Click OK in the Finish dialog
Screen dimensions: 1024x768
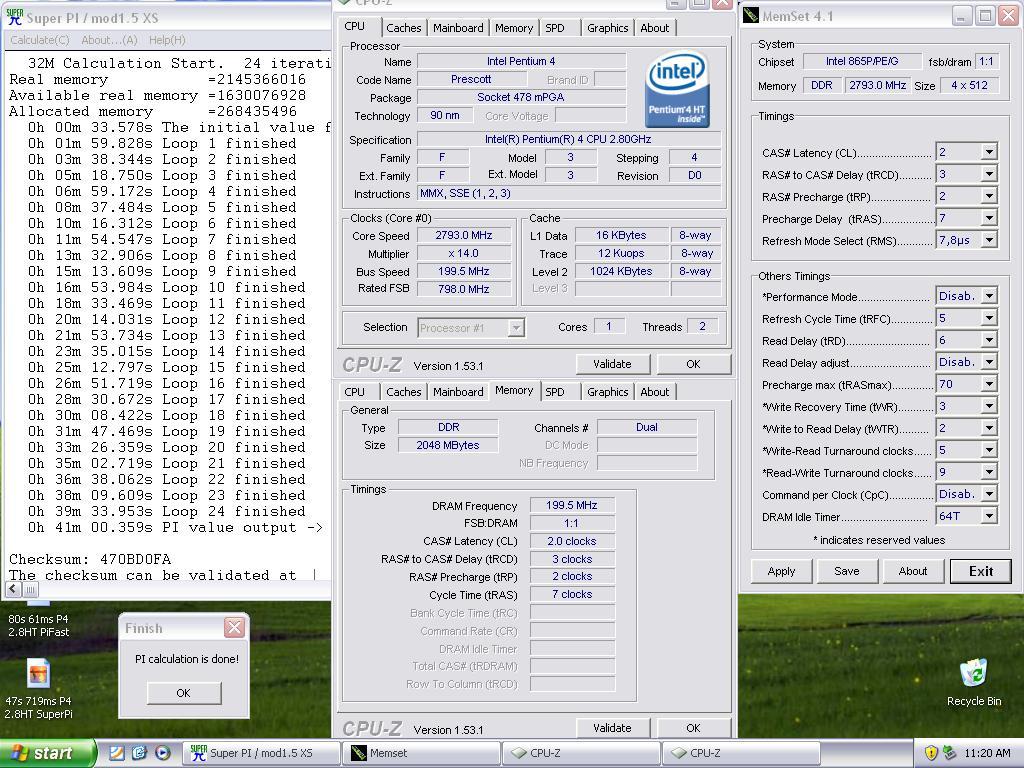[x=184, y=693]
